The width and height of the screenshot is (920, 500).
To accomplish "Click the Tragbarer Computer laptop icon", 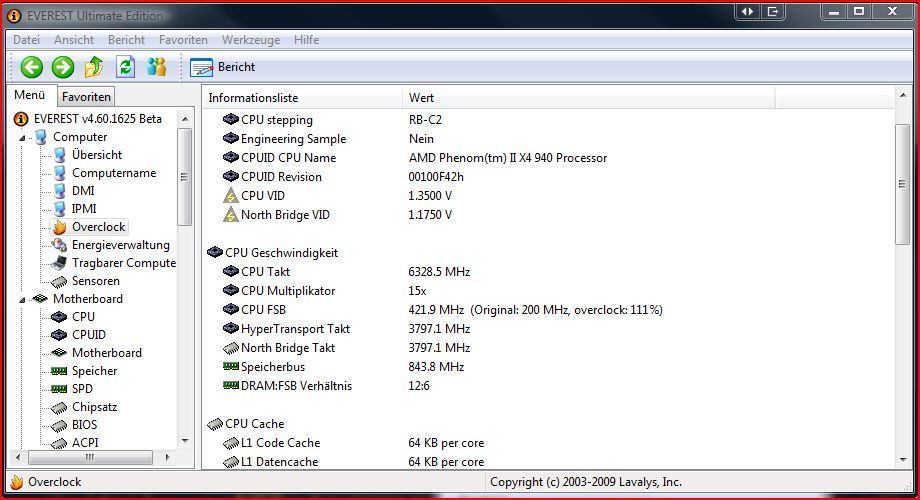I will coord(59,263).
